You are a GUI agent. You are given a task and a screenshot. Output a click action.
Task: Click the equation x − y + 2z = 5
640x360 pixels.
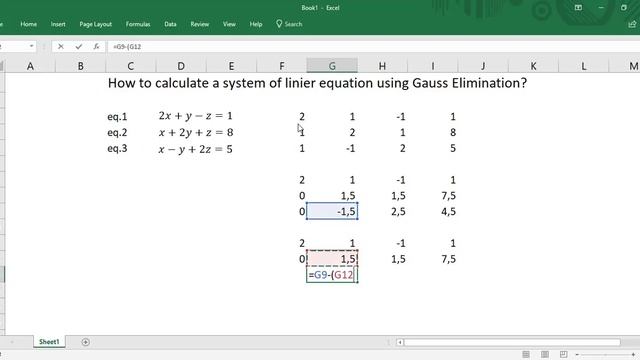click(x=196, y=149)
